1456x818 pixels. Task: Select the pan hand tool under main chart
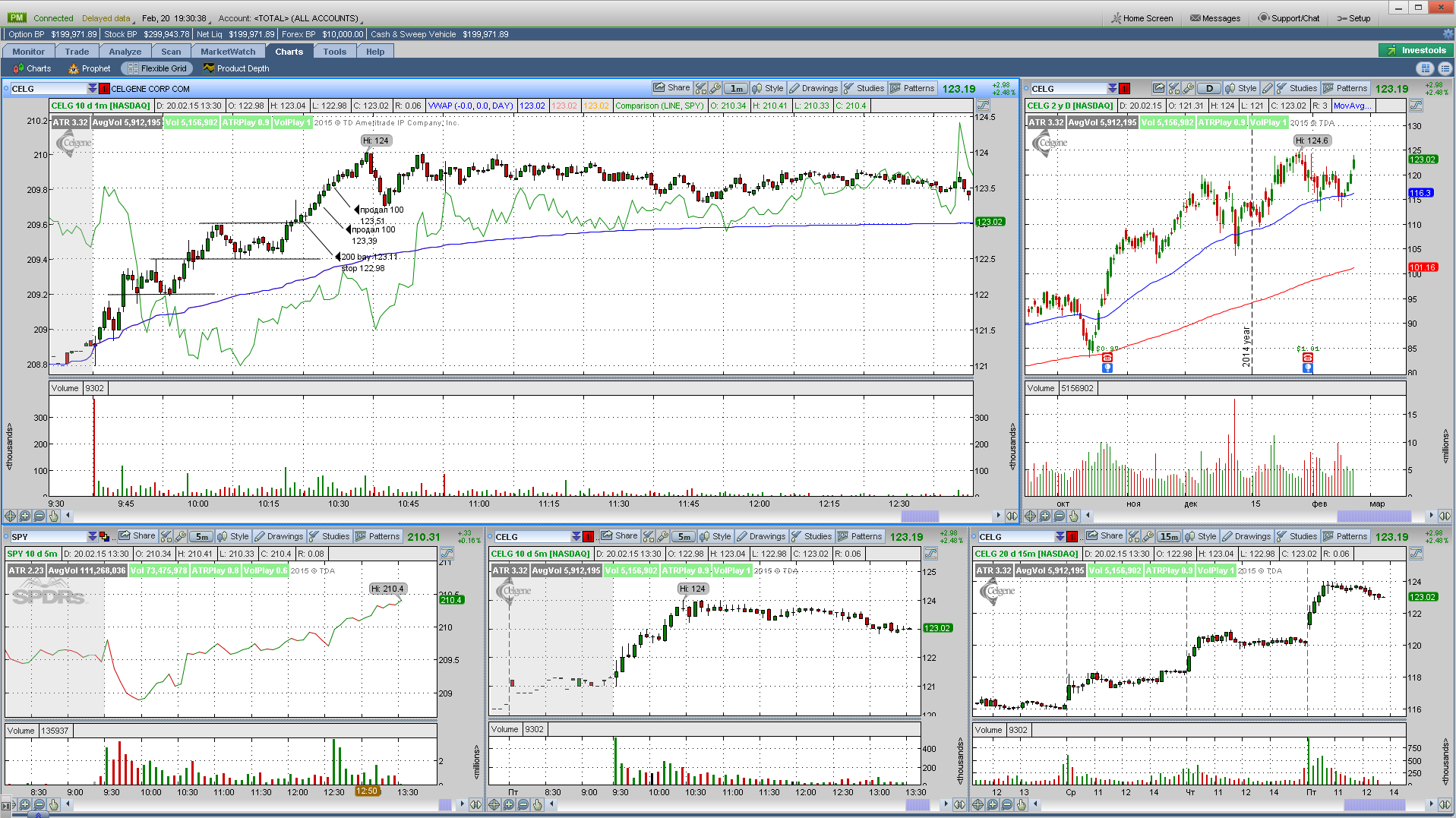click(54, 516)
